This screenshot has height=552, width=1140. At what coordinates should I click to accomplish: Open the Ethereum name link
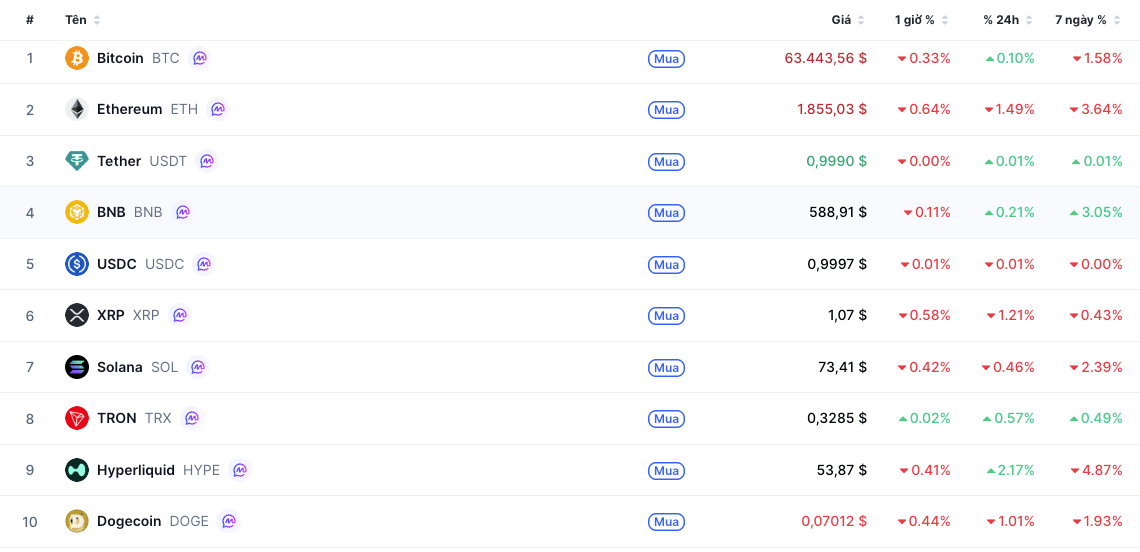coord(129,109)
